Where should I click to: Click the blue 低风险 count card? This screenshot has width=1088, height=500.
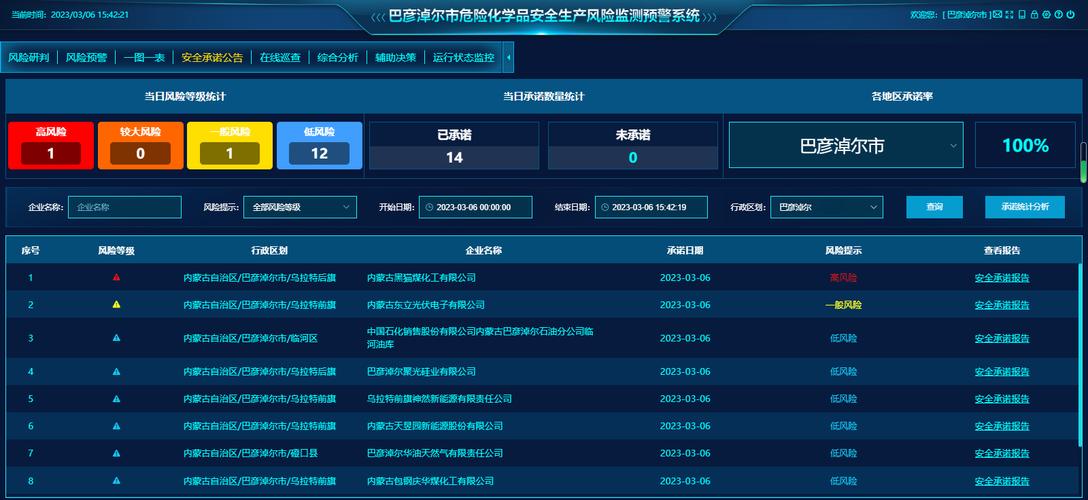tap(319, 146)
